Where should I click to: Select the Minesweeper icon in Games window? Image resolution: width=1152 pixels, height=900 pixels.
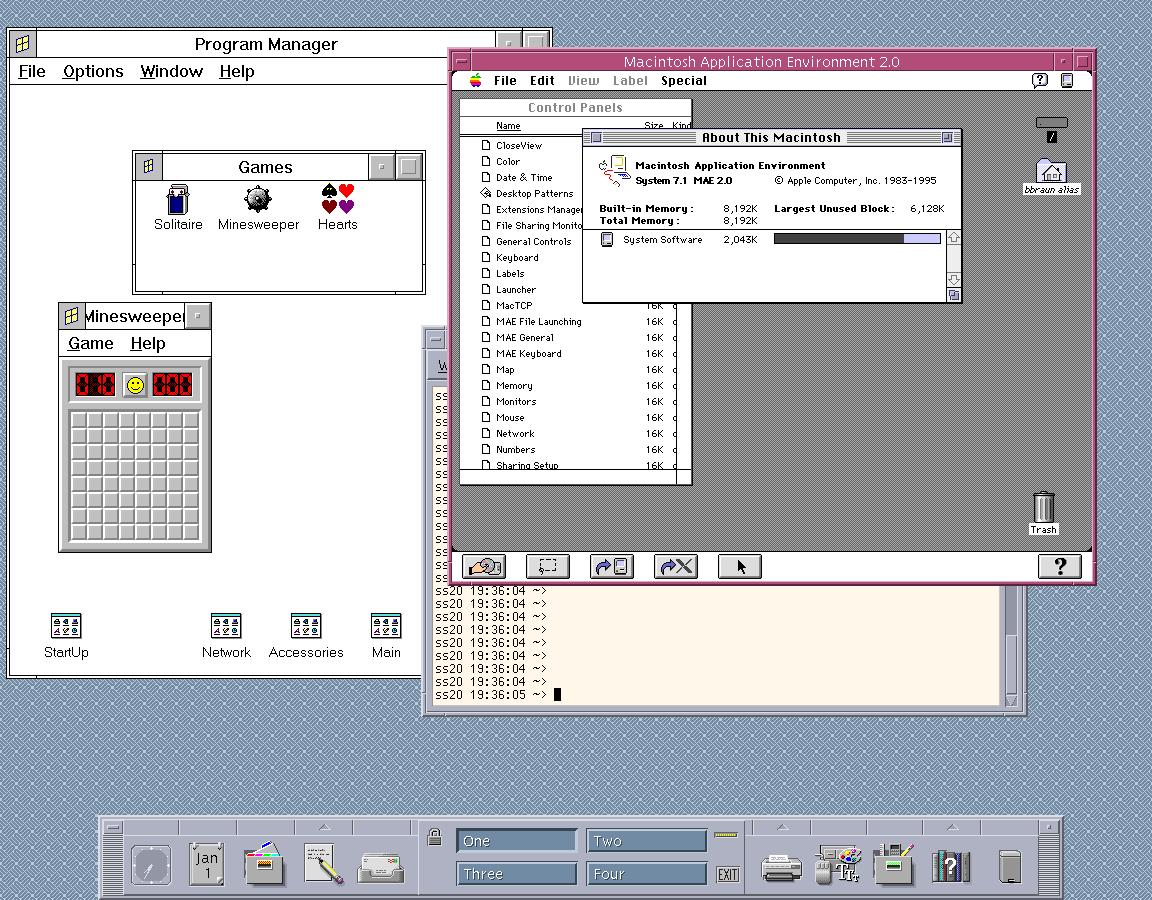point(258,199)
